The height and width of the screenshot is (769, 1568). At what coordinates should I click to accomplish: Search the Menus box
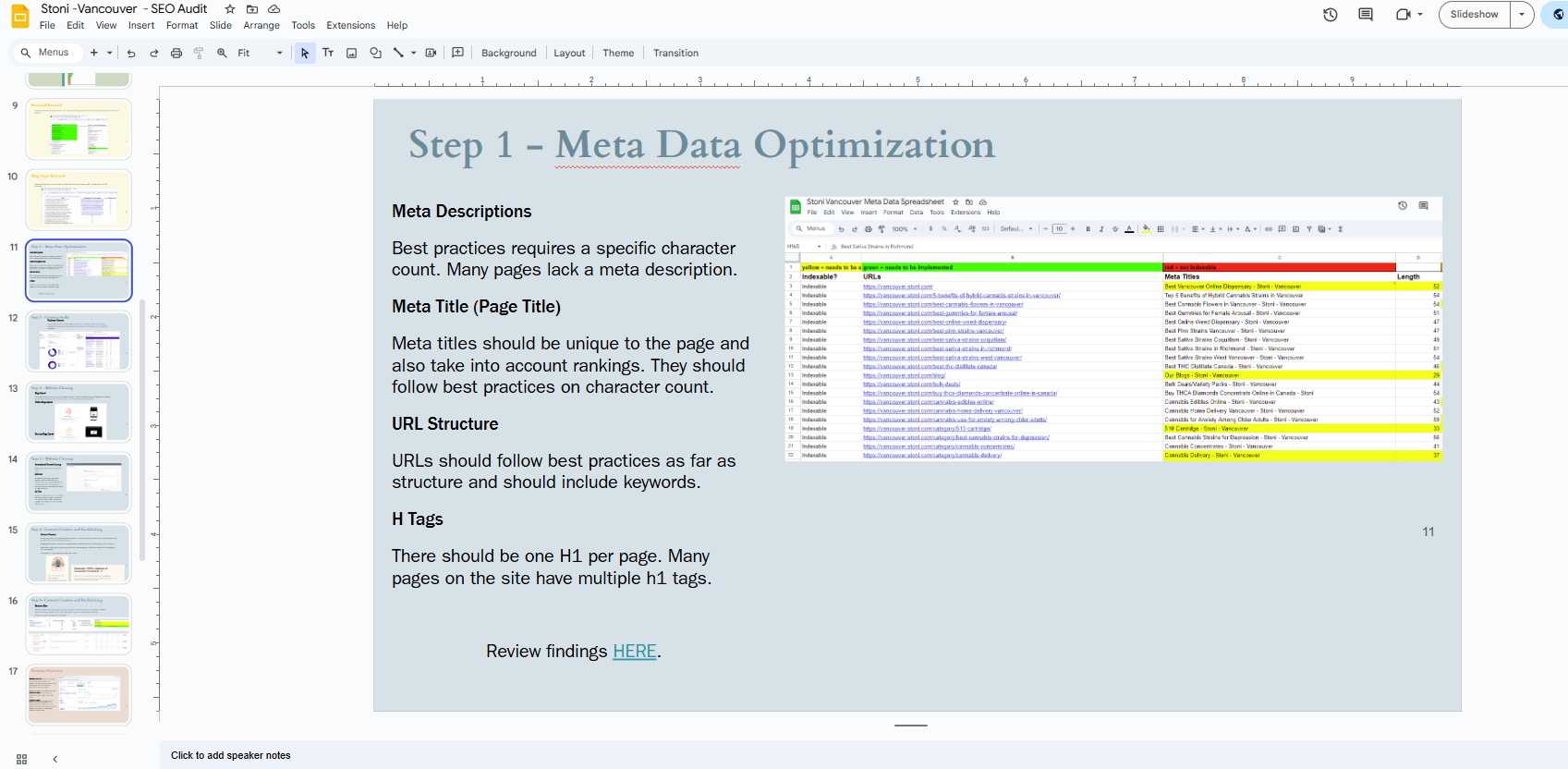(x=46, y=53)
